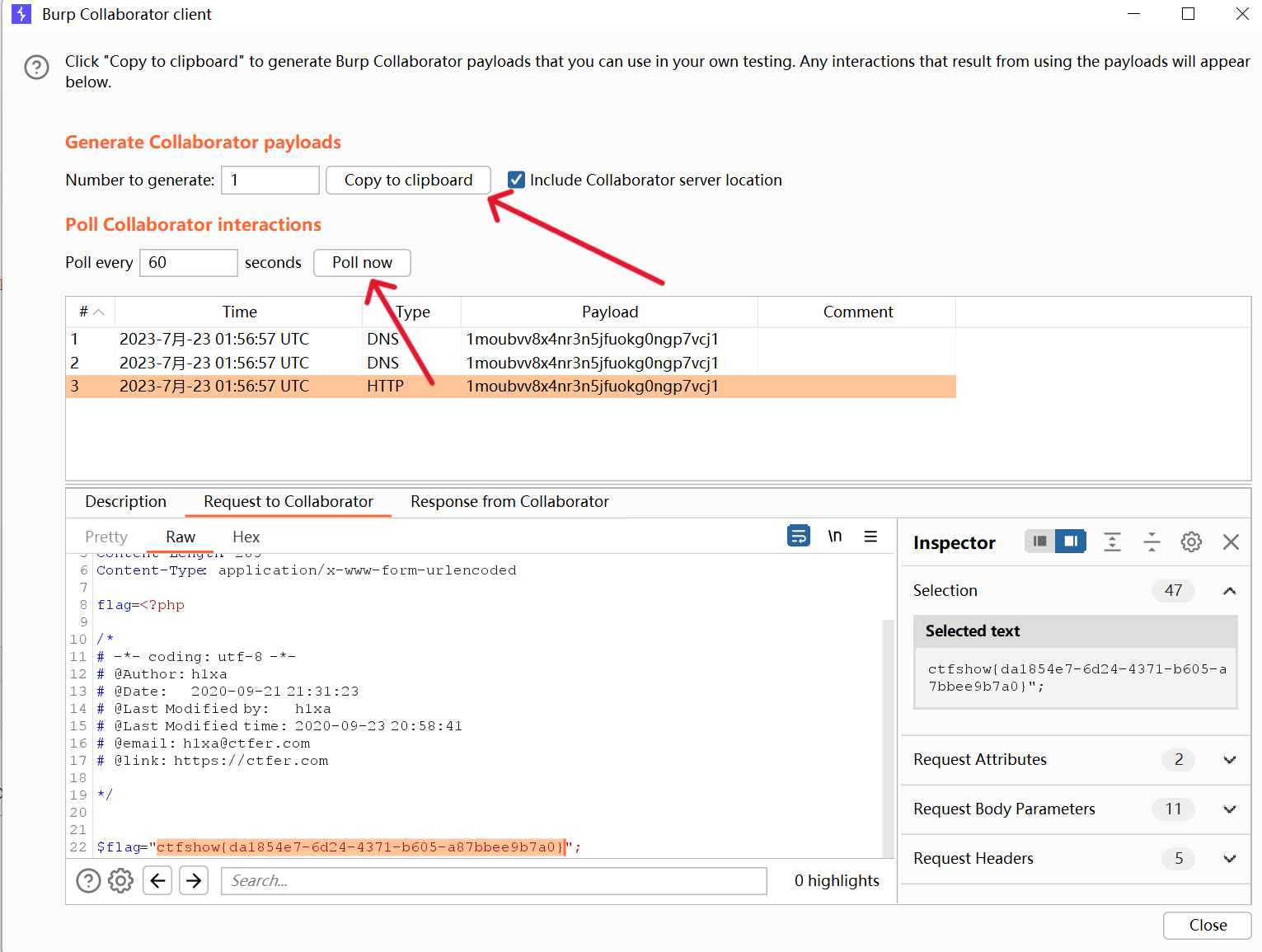Sort interactions by the # column
The image size is (1262, 952).
click(91, 312)
